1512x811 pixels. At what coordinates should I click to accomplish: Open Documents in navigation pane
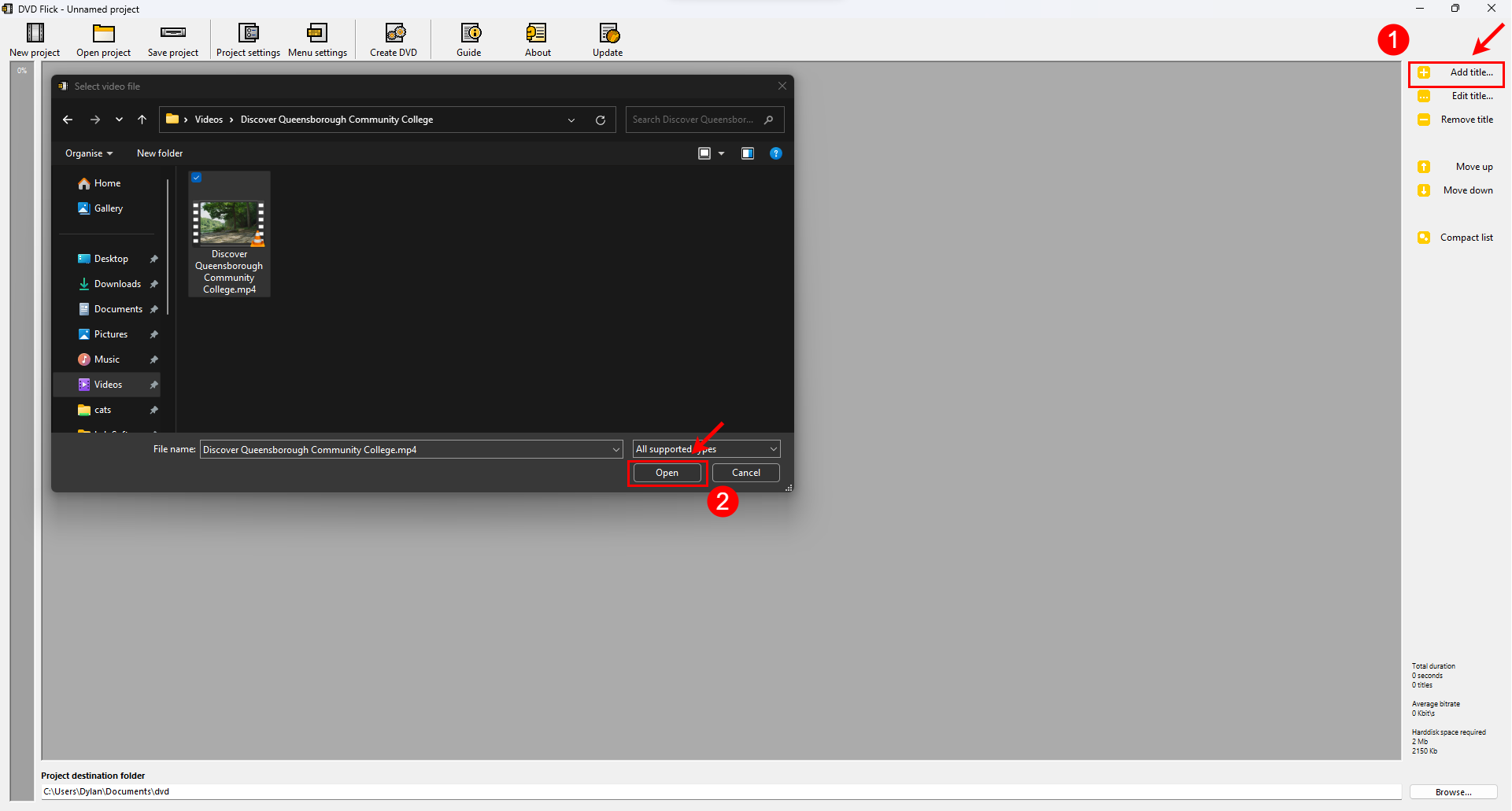point(110,309)
